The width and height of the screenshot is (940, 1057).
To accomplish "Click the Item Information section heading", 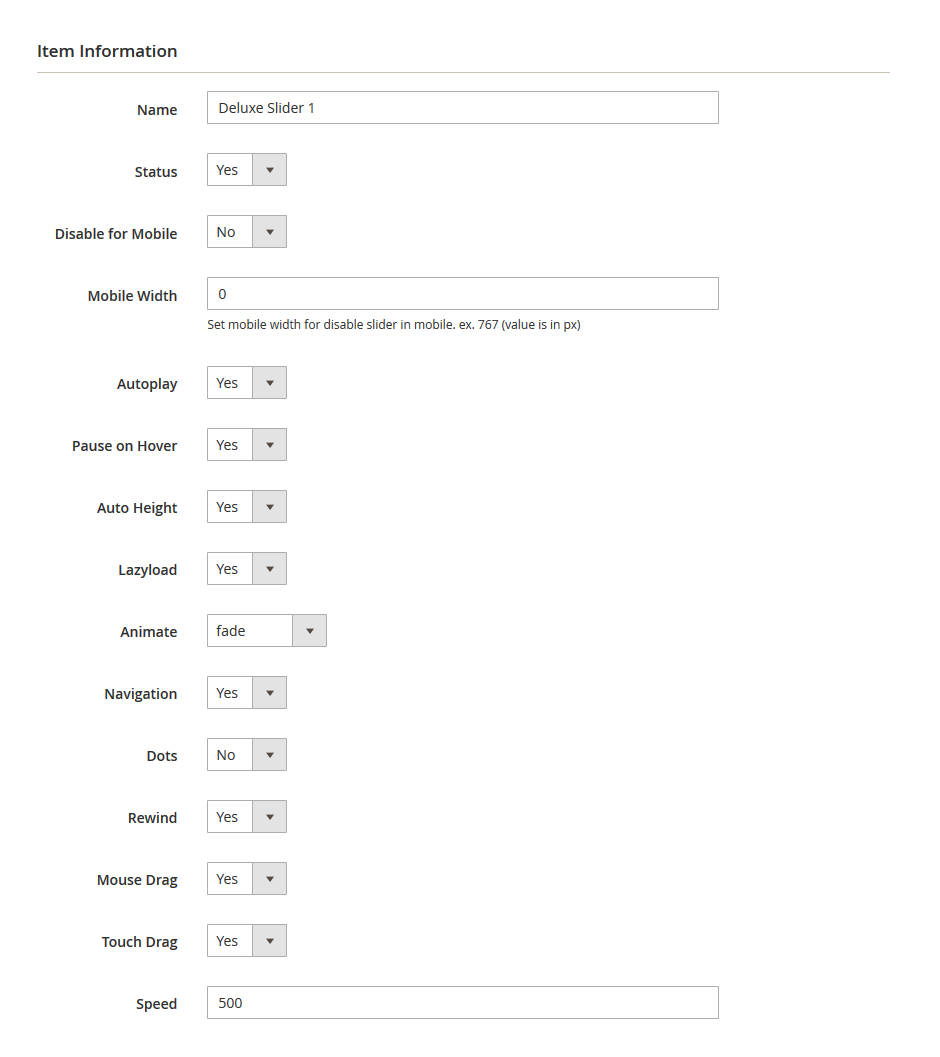I will (x=107, y=51).
